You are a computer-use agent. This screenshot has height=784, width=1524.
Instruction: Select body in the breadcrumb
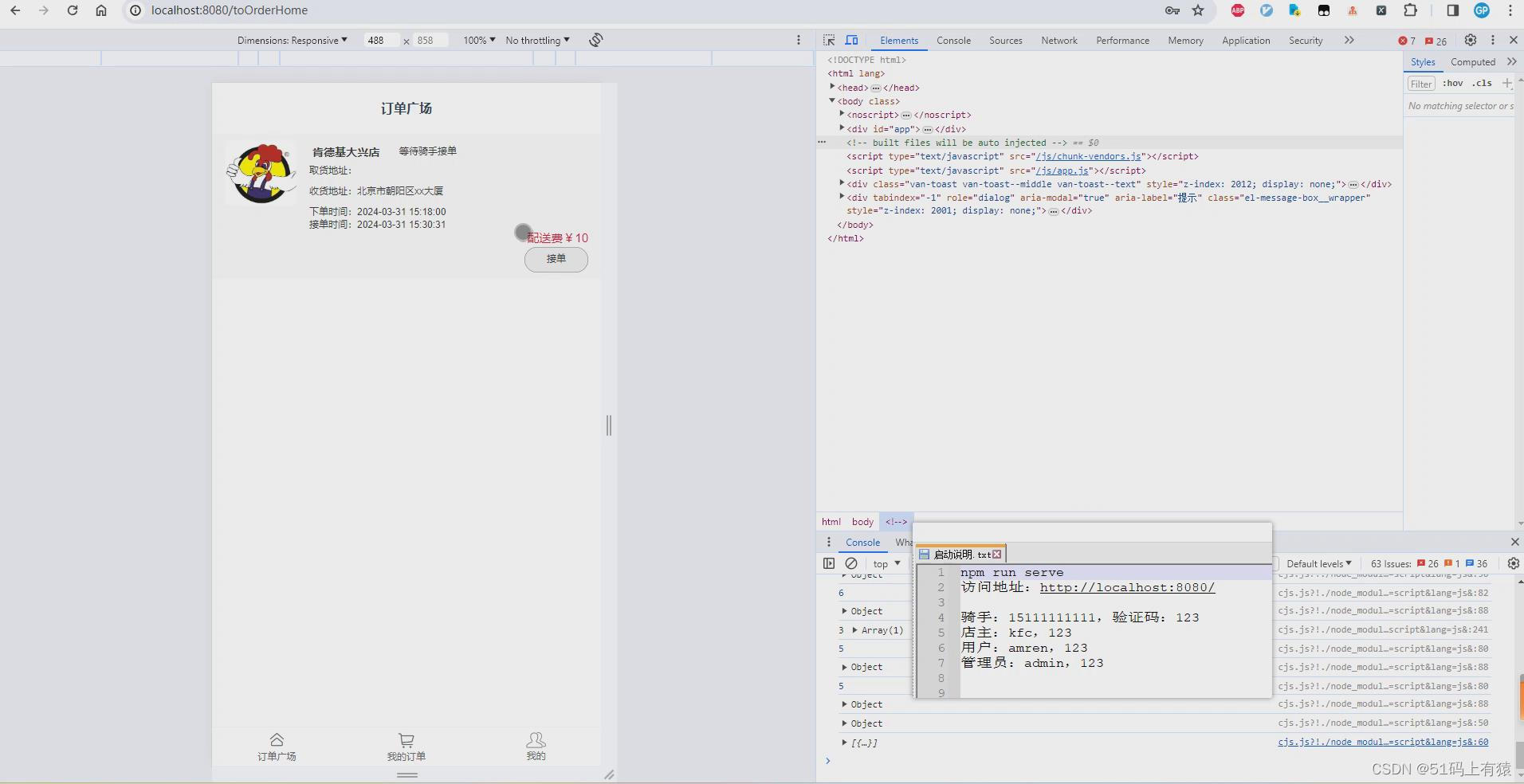pyautogui.click(x=862, y=522)
